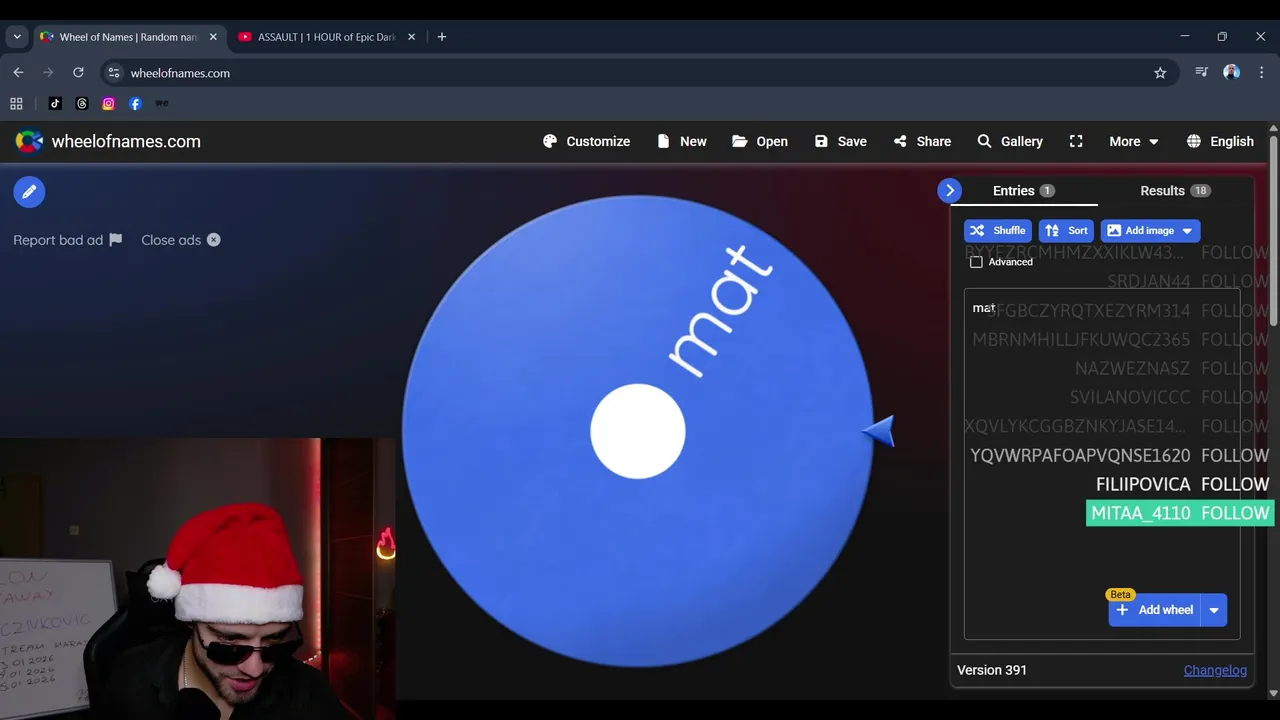Create a New wheel
Viewport: 1280px width, 720px height.
tap(681, 141)
